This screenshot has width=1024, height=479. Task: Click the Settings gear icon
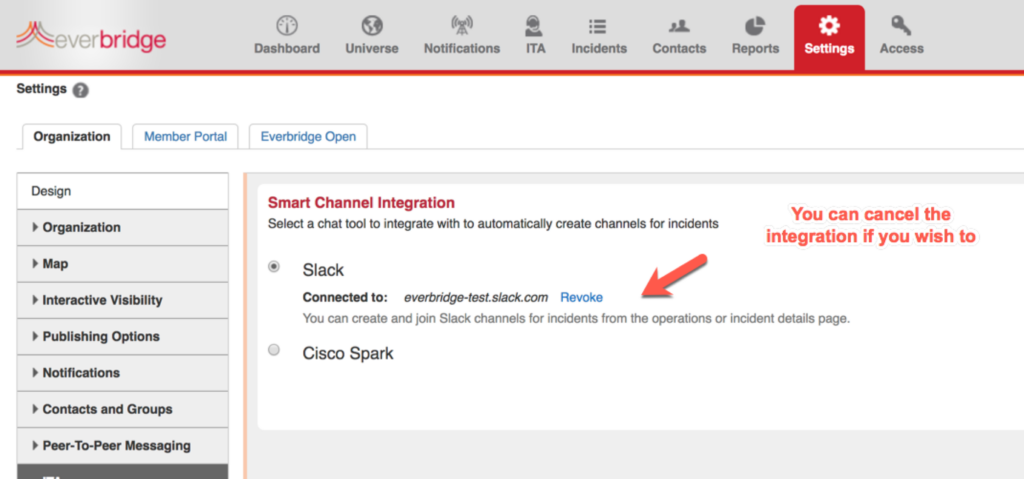coord(829,26)
